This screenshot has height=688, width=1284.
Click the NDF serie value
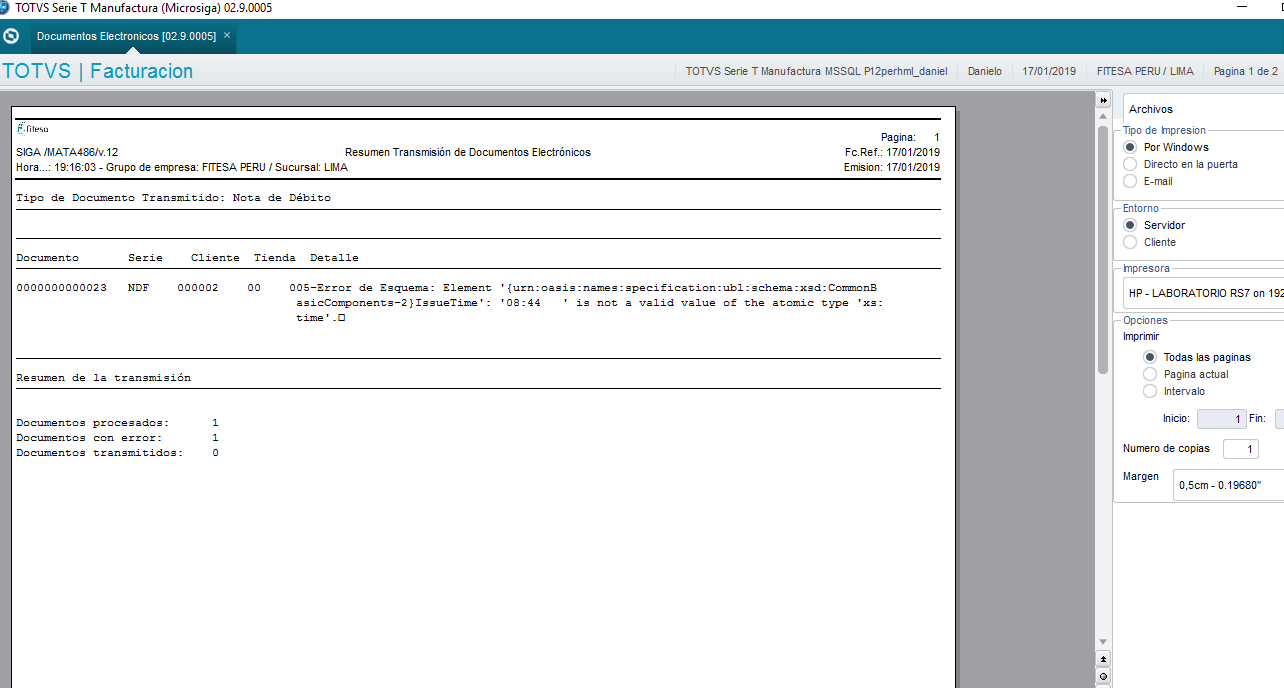click(138, 287)
